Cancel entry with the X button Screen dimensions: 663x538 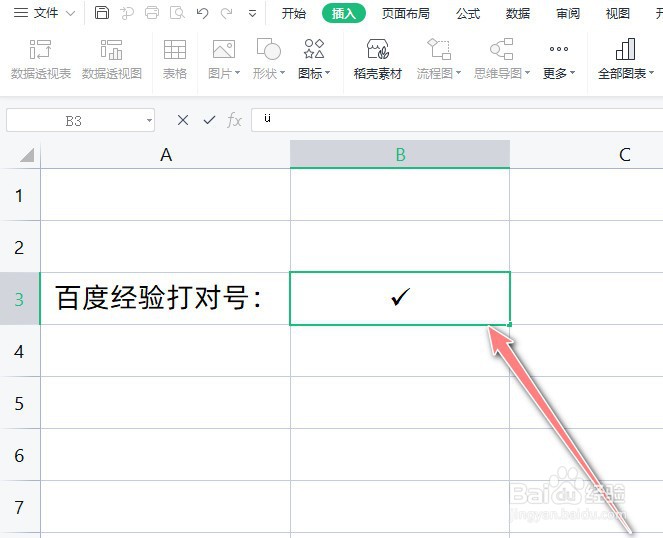pos(183,121)
